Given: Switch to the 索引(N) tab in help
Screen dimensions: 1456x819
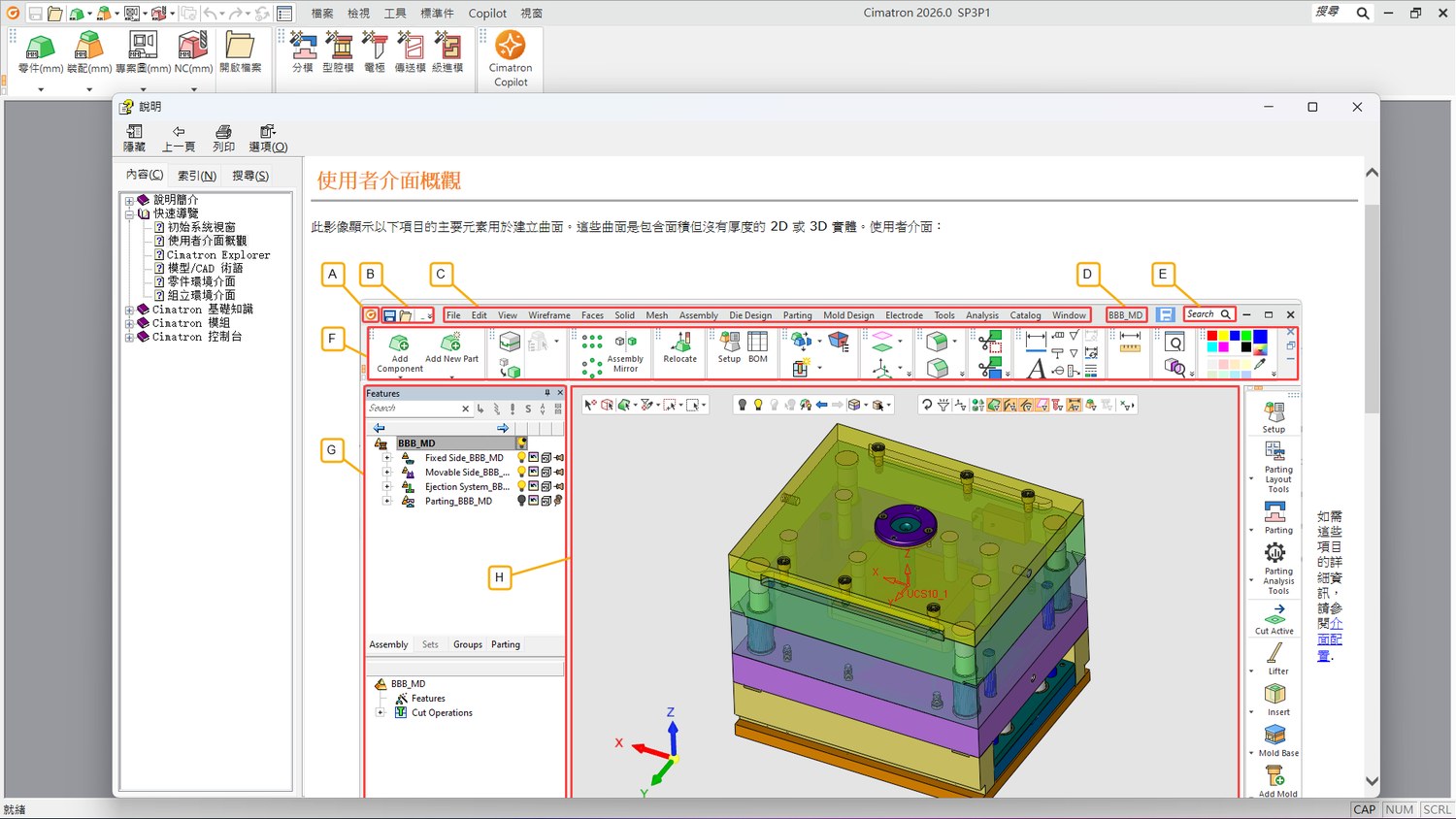Looking at the screenshot, I should click(197, 176).
